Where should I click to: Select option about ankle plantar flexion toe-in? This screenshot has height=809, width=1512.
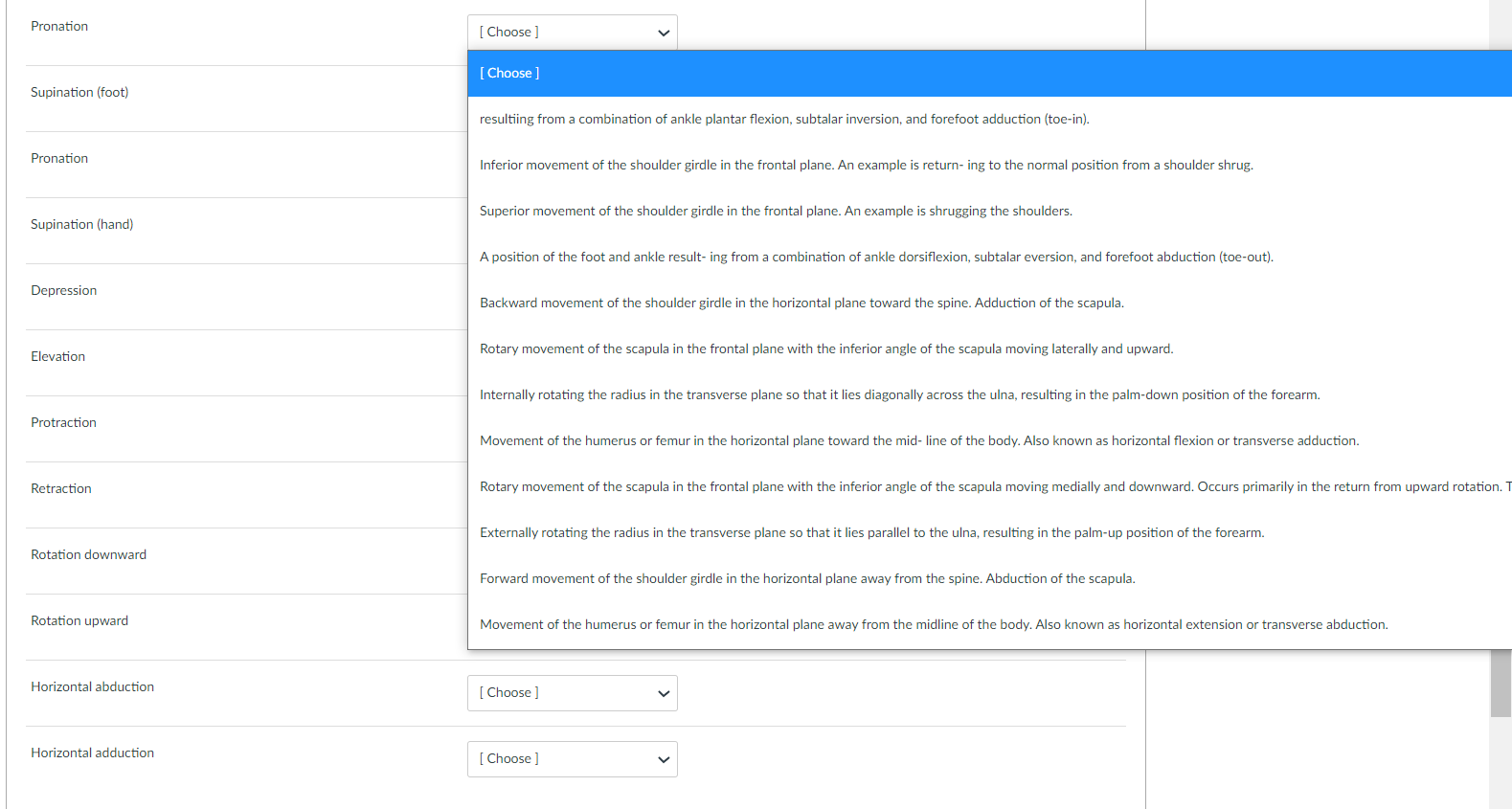pos(989,120)
